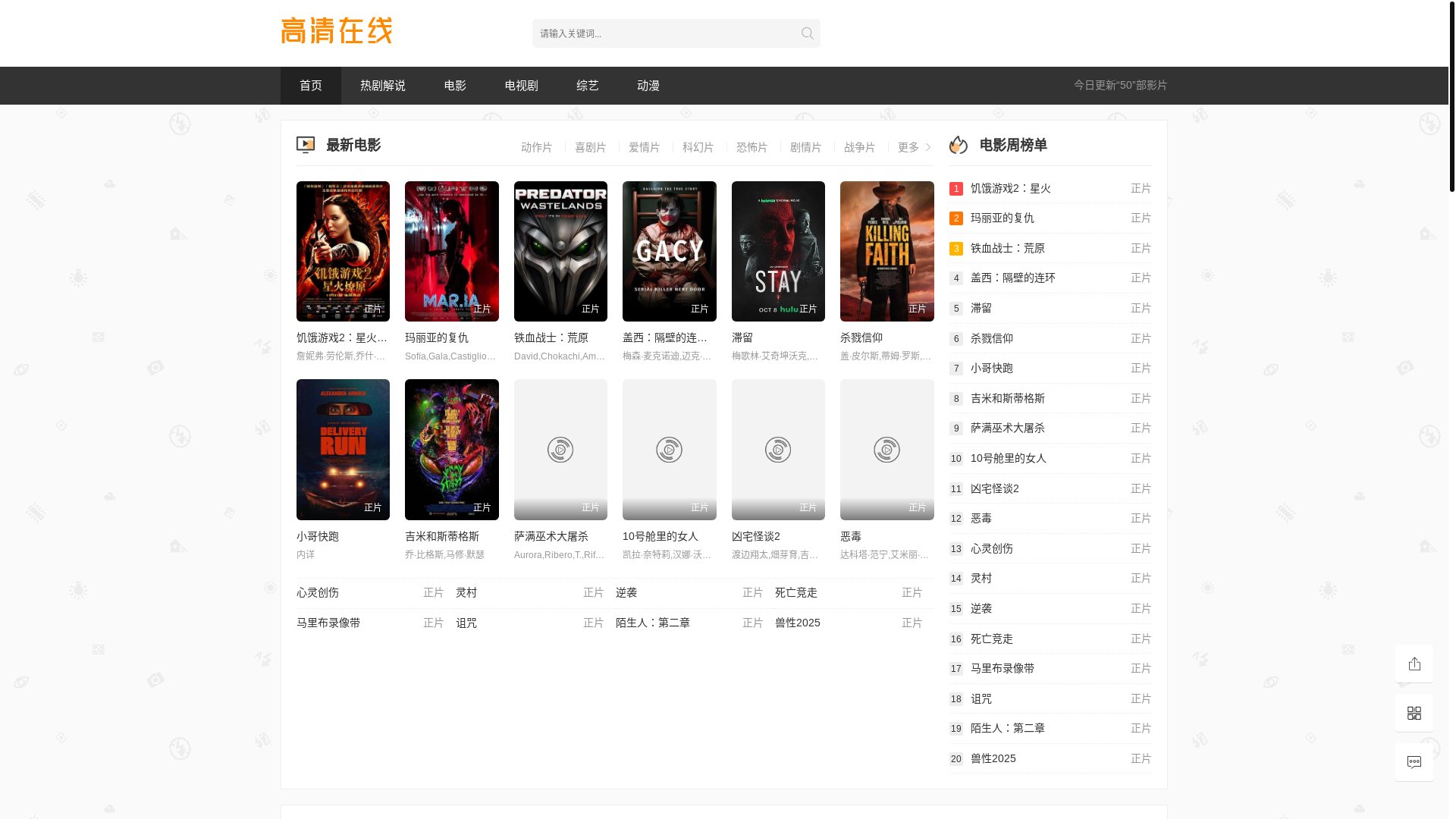Image resolution: width=1456 pixels, height=819 pixels.
Task: Click the page vertical scrollbar
Action: click(x=1451, y=96)
